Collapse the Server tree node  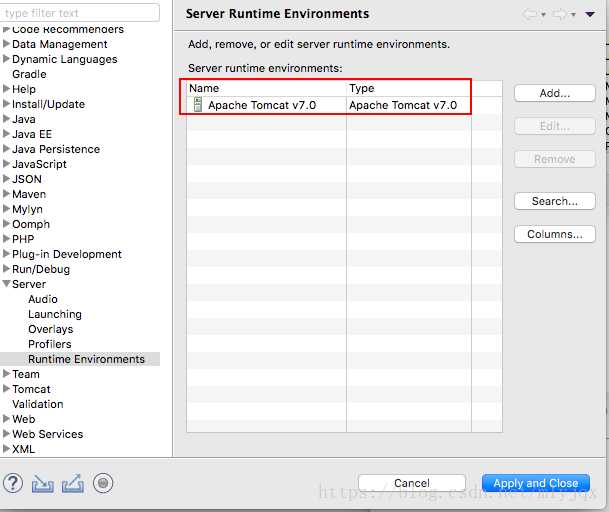6,284
